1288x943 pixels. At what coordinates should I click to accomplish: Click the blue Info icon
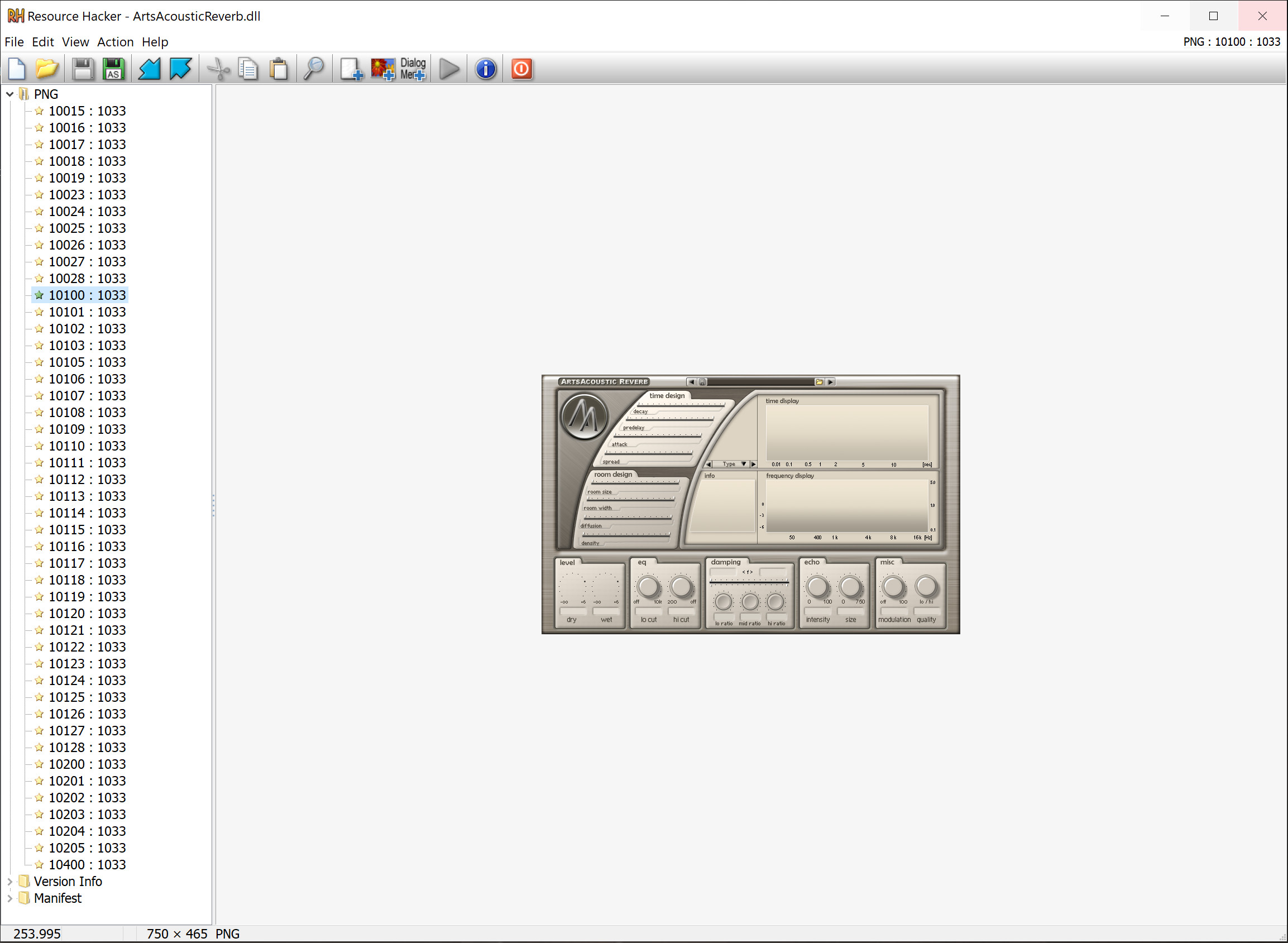point(486,69)
